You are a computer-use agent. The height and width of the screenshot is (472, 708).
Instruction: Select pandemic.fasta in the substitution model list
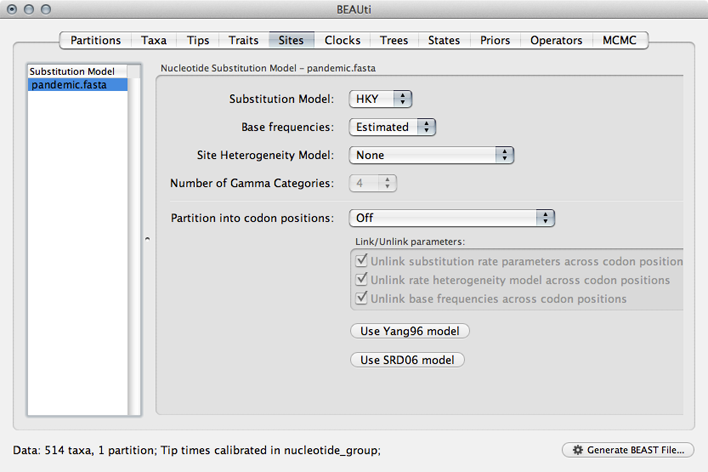click(78, 85)
